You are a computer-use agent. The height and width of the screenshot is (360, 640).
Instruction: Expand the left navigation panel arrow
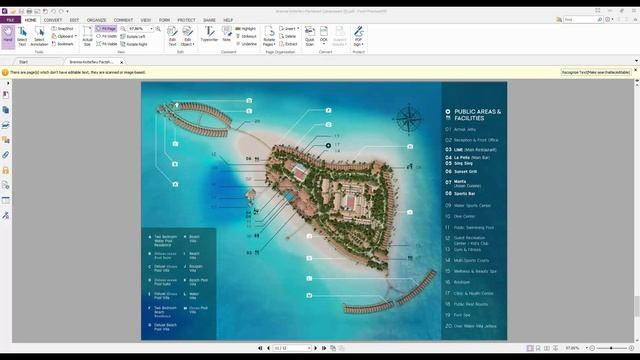coord(8,83)
